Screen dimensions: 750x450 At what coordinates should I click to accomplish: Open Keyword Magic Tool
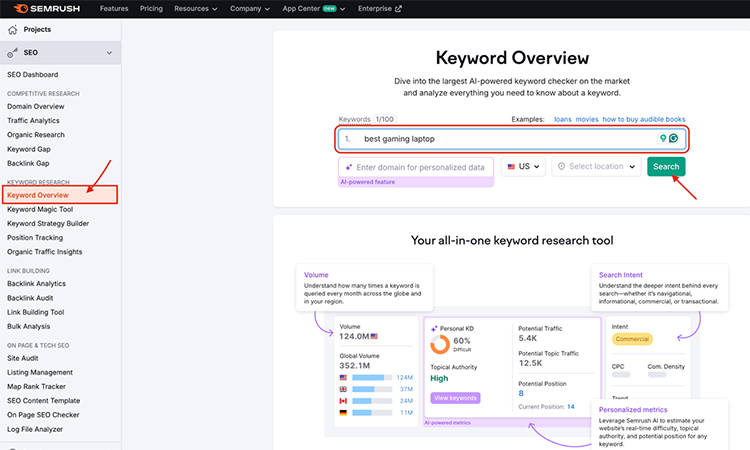click(x=40, y=209)
